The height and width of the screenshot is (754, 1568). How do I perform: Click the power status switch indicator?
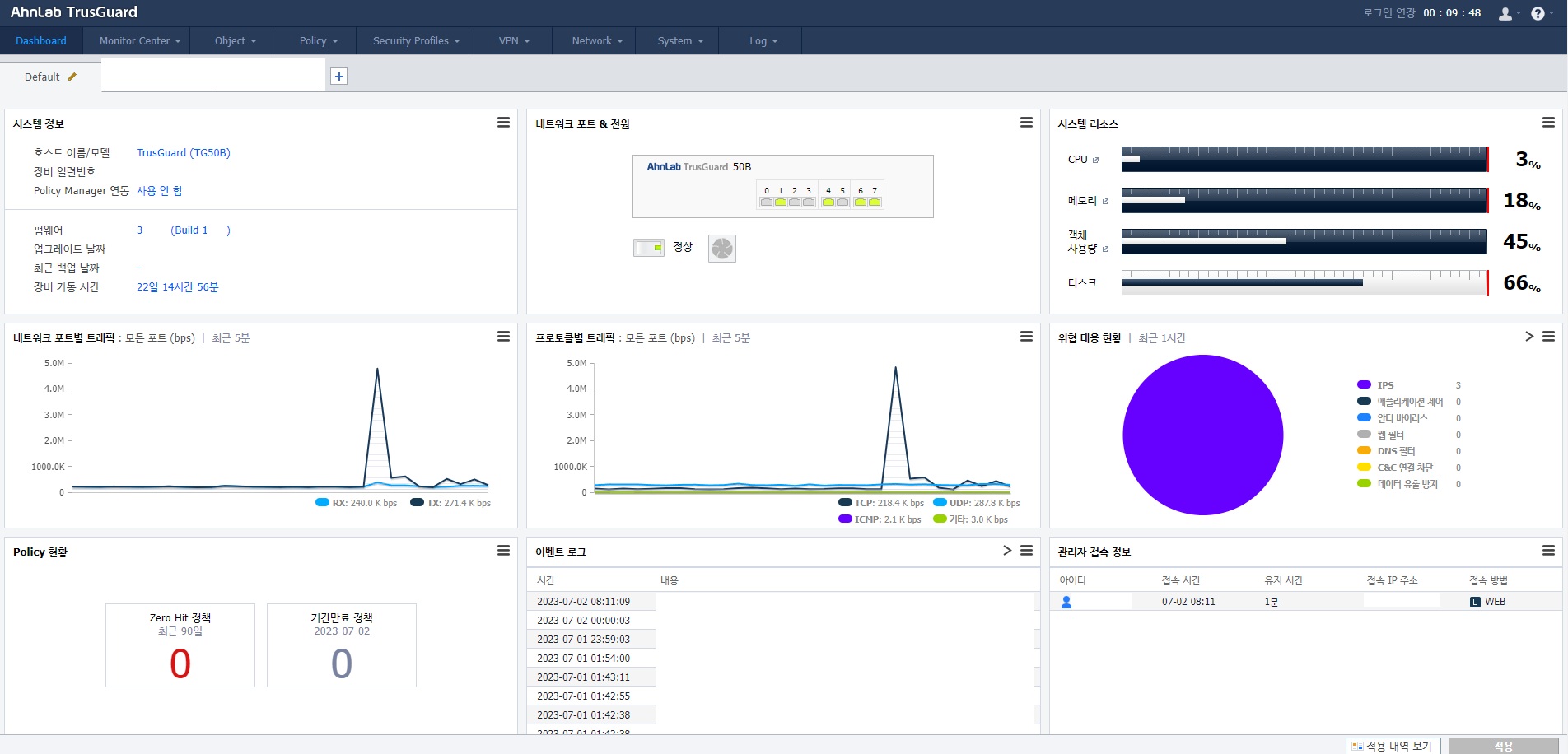point(649,248)
